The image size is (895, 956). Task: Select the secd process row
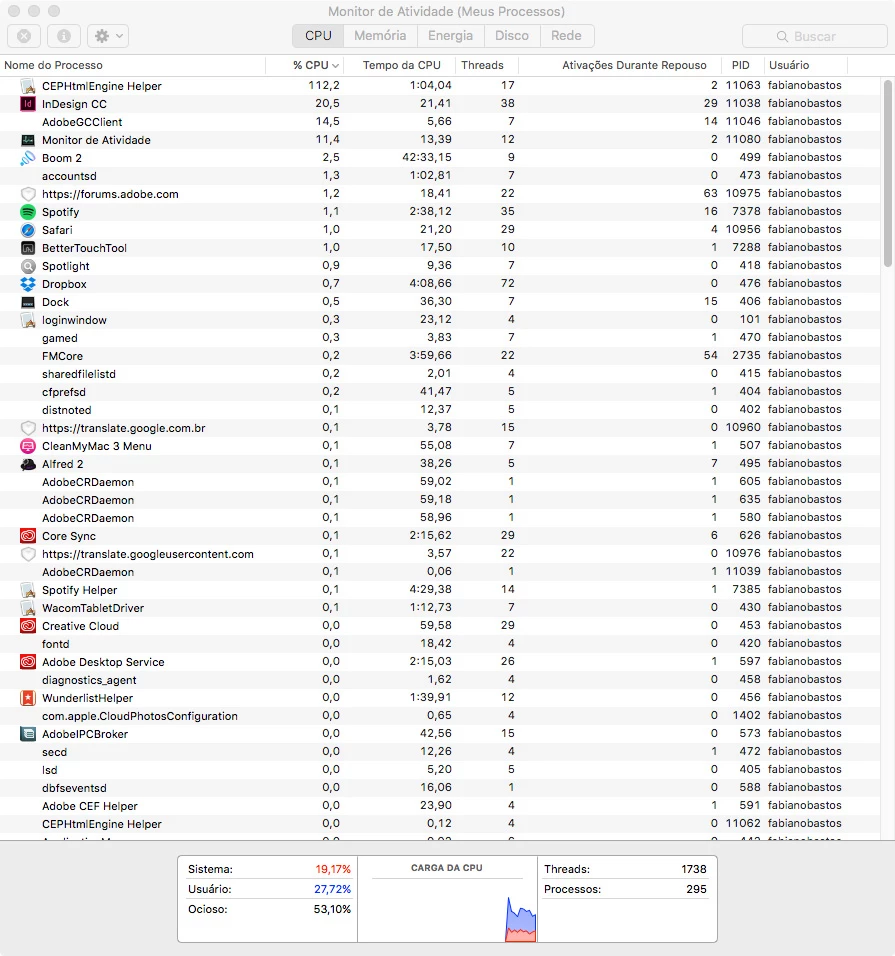(440, 752)
